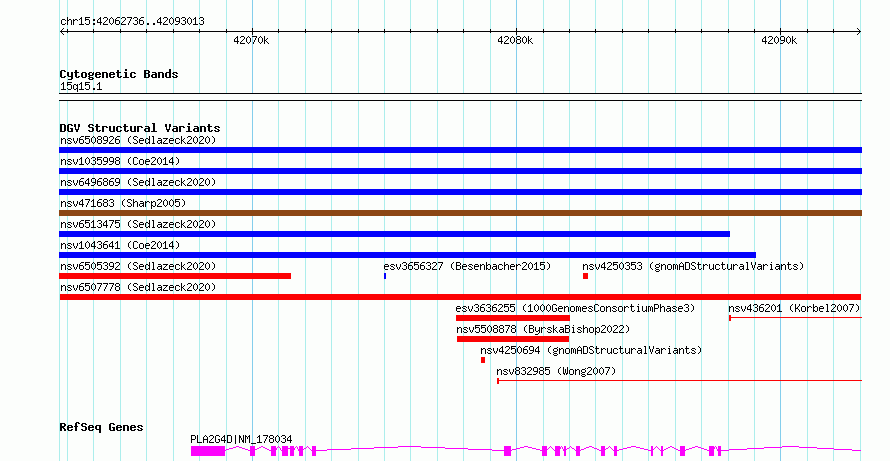
Task: Select the DGV Structural Variants track title
Action: coord(140,128)
